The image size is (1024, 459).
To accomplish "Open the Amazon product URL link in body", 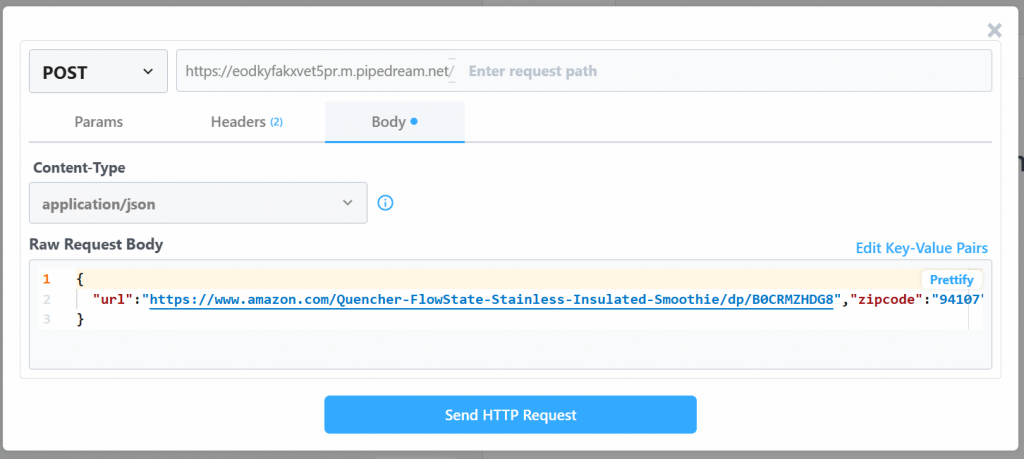I will point(491,299).
